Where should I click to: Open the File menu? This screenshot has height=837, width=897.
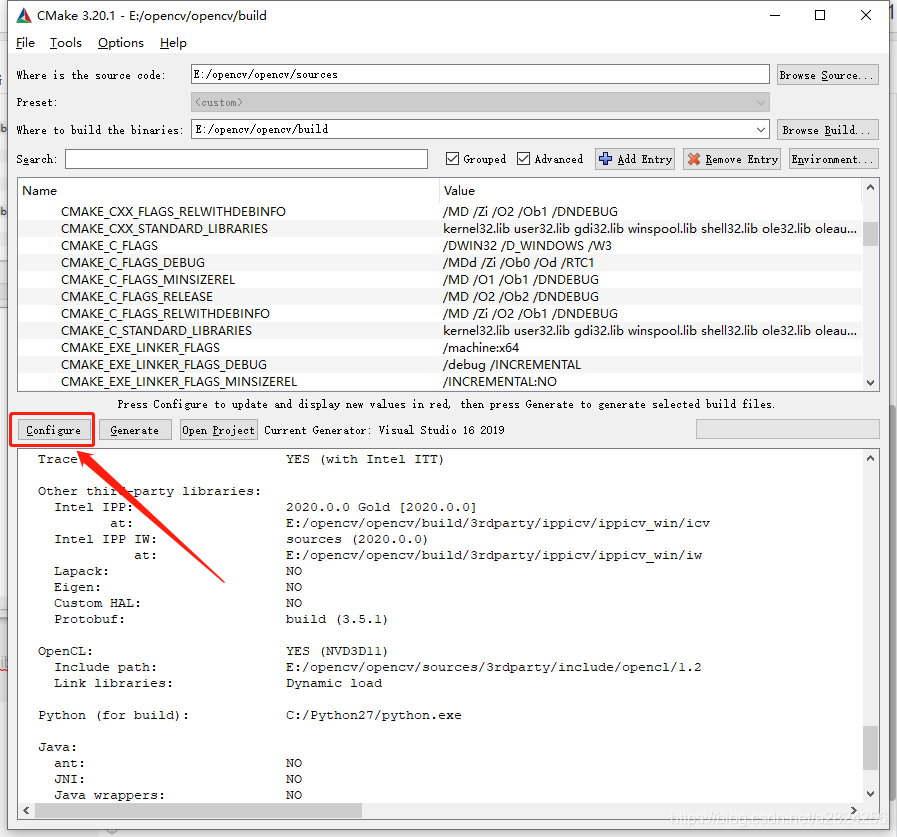pyautogui.click(x=25, y=43)
